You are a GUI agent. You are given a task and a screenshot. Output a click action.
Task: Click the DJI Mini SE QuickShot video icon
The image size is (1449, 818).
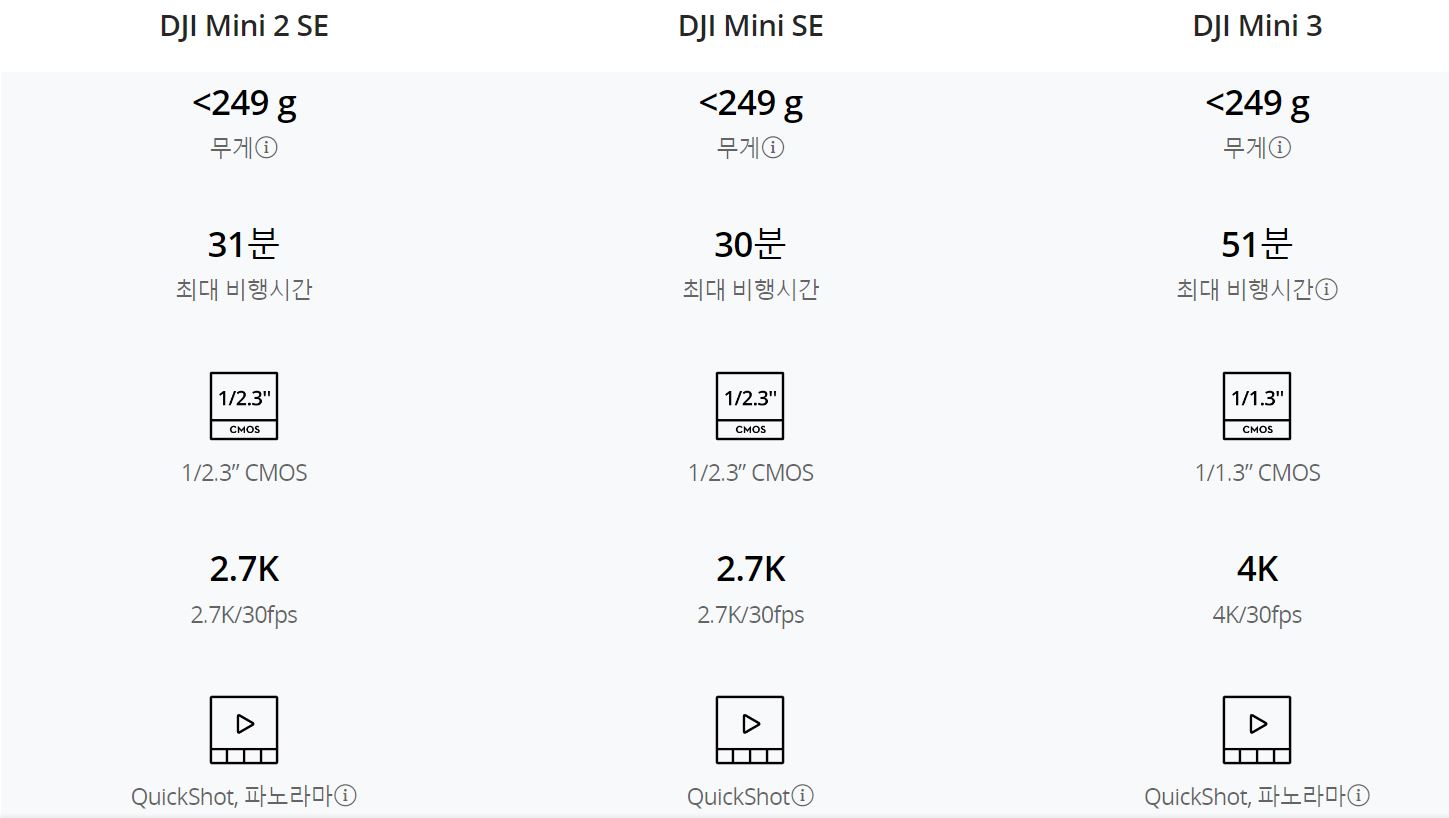coord(750,730)
